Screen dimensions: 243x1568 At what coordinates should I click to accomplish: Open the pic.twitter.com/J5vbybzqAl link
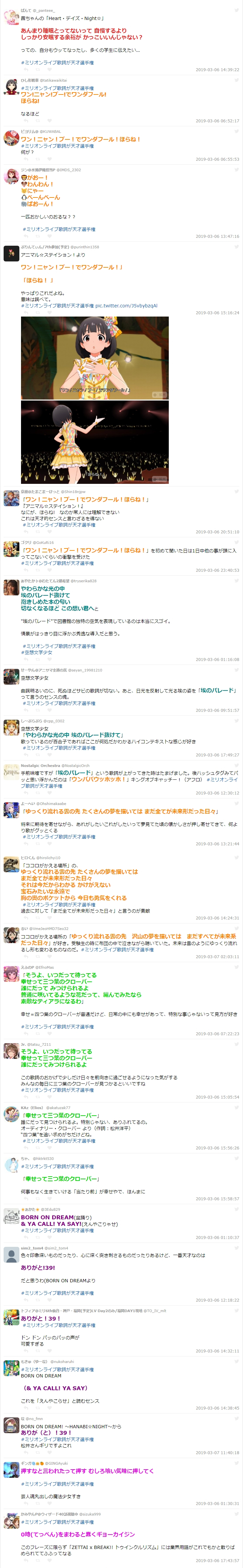(x=126, y=306)
